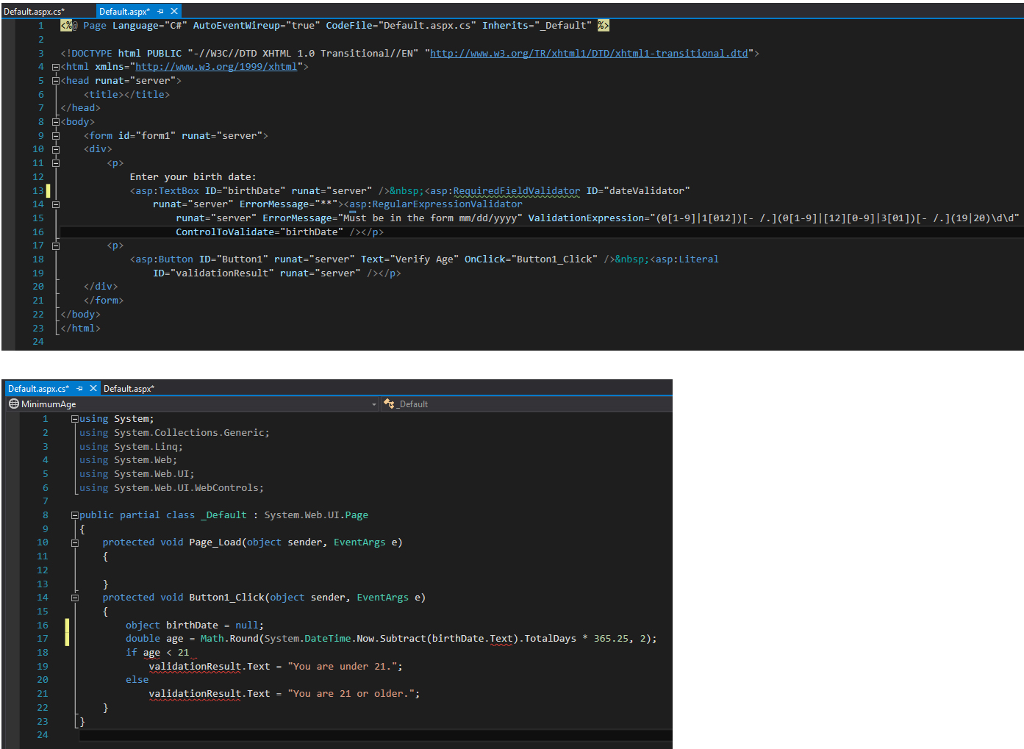1024x749 pixels.
Task: Switch to Default.aspx tab in bottom editor
Action: [x=128, y=388]
